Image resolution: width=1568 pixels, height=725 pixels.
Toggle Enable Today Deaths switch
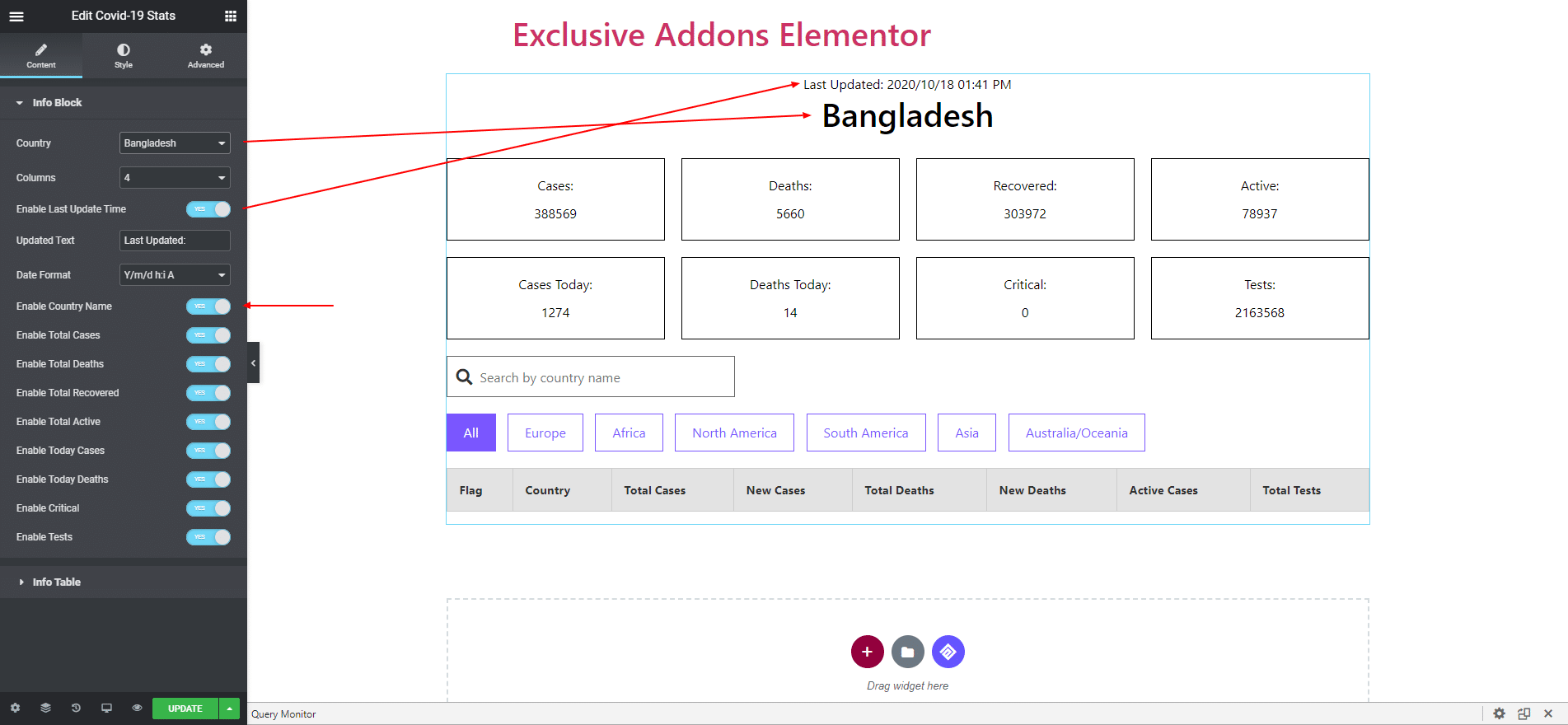coord(208,479)
